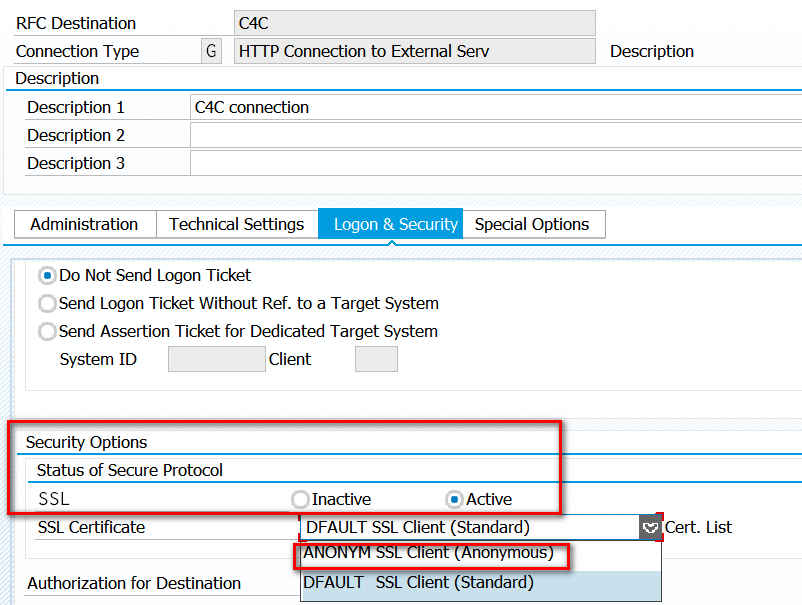Image resolution: width=802 pixels, height=605 pixels.
Task: Click the Client number field
Action: pos(376,359)
